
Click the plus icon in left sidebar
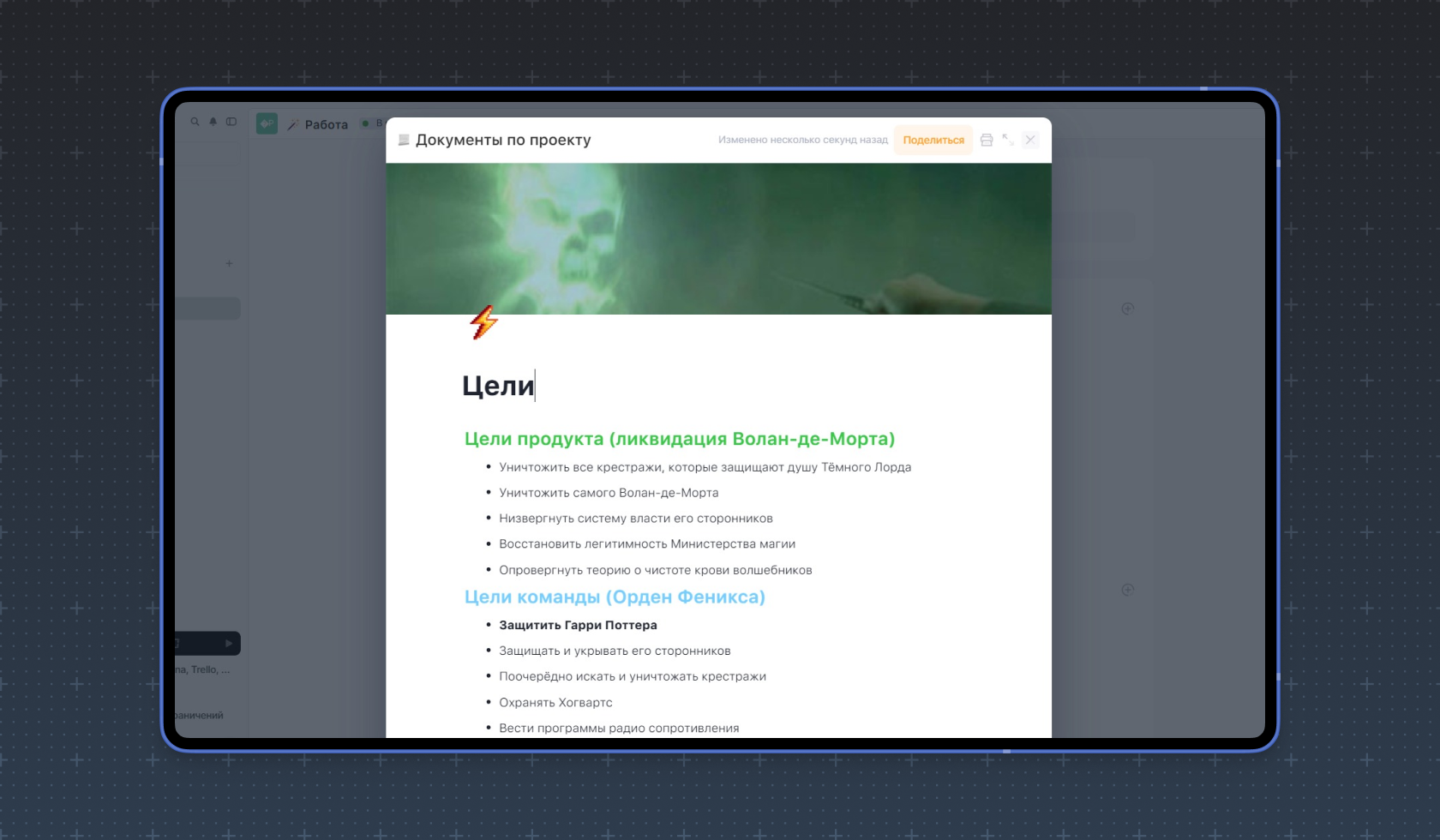coord(229,263)
